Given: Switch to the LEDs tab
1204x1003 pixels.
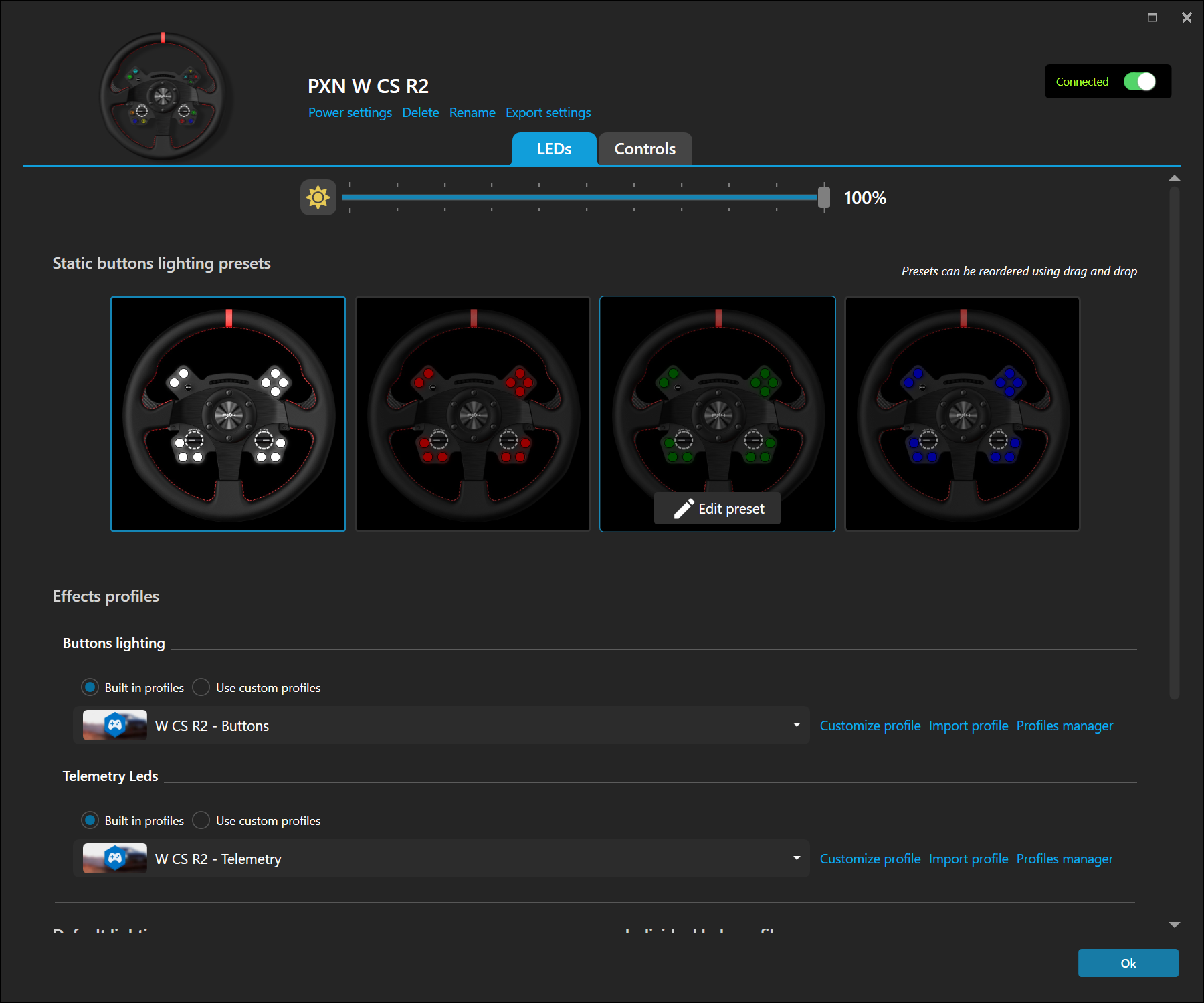Looking at the screenshot, I should [x=554, y=149].
